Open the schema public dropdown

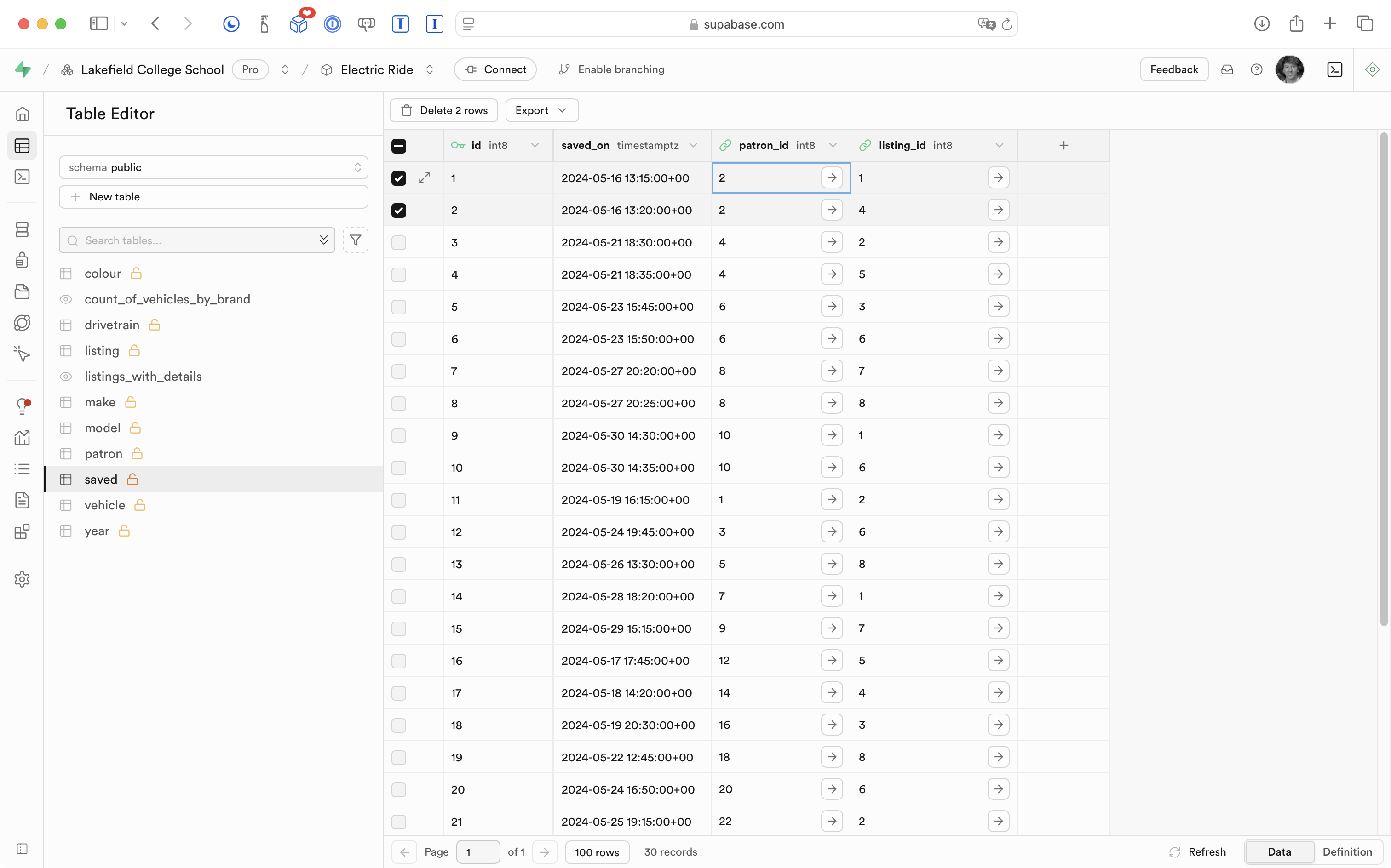[213, 168]
